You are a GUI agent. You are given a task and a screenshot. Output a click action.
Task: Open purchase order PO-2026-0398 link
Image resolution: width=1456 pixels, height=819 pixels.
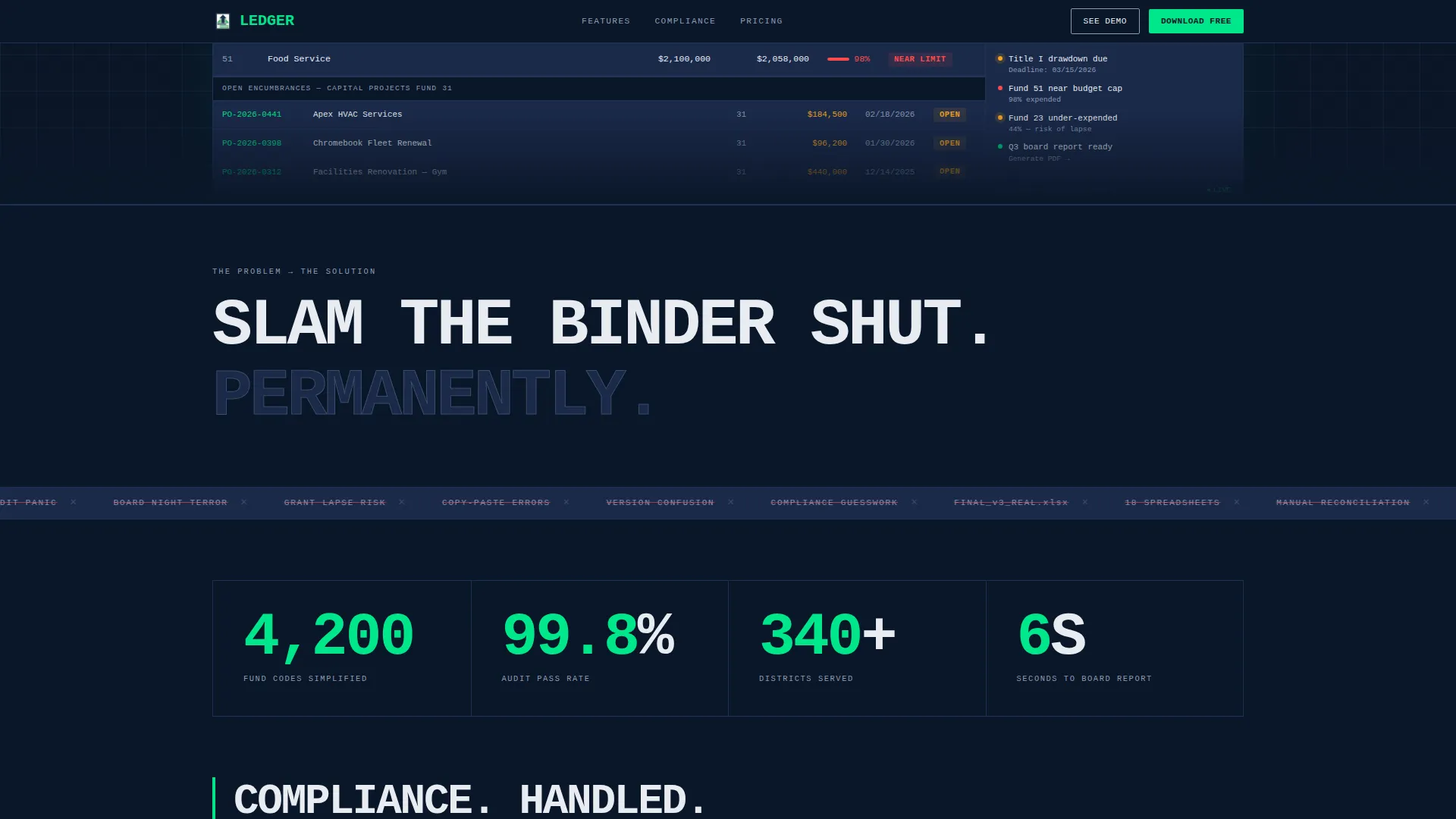pos(252,143)
